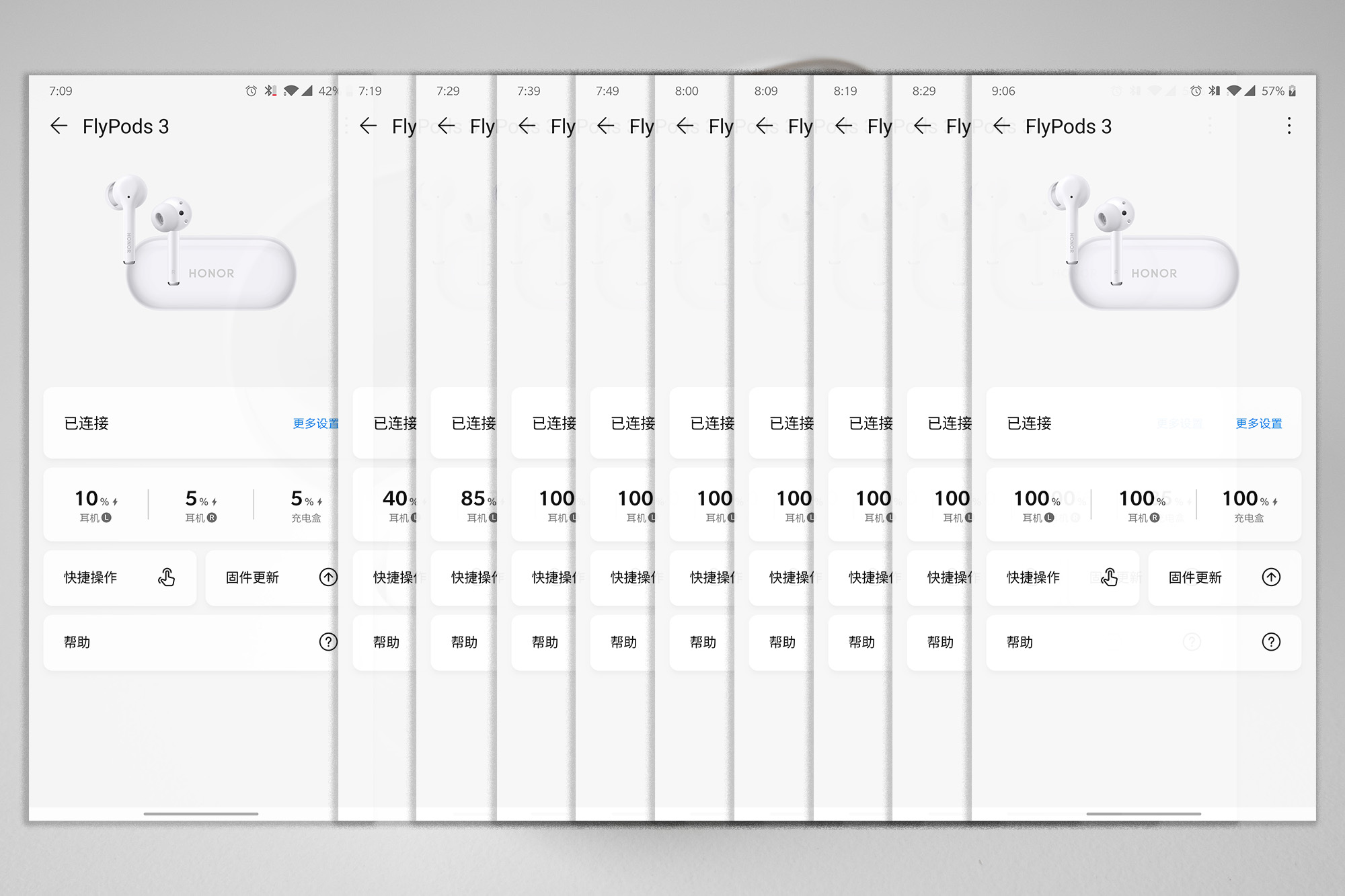Tap help question mark icon in 7:09 screen
The height and width of the screenshot is (896, 1345).
328,642
